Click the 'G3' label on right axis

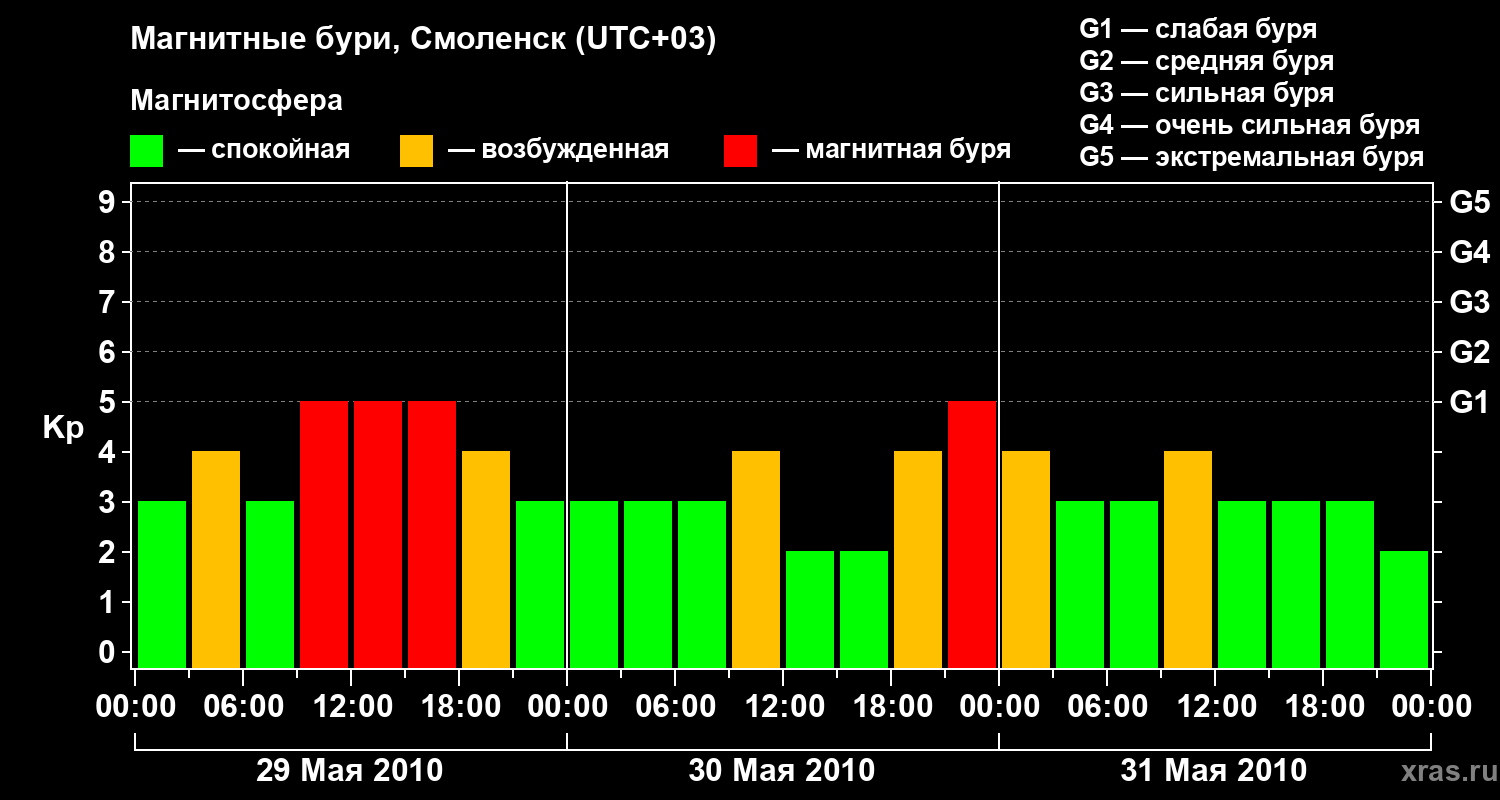tap(1469, 302)
